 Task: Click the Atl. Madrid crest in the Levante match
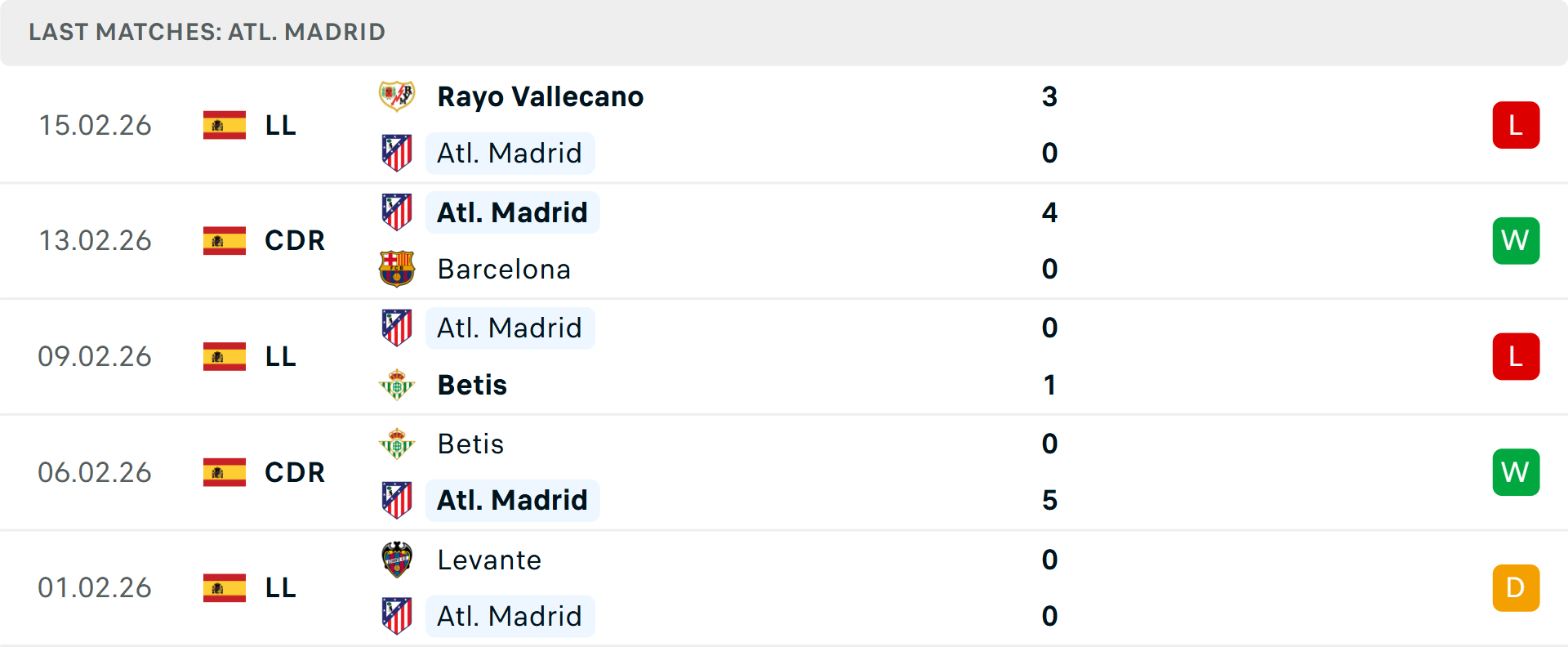click(x=398, y=616)
